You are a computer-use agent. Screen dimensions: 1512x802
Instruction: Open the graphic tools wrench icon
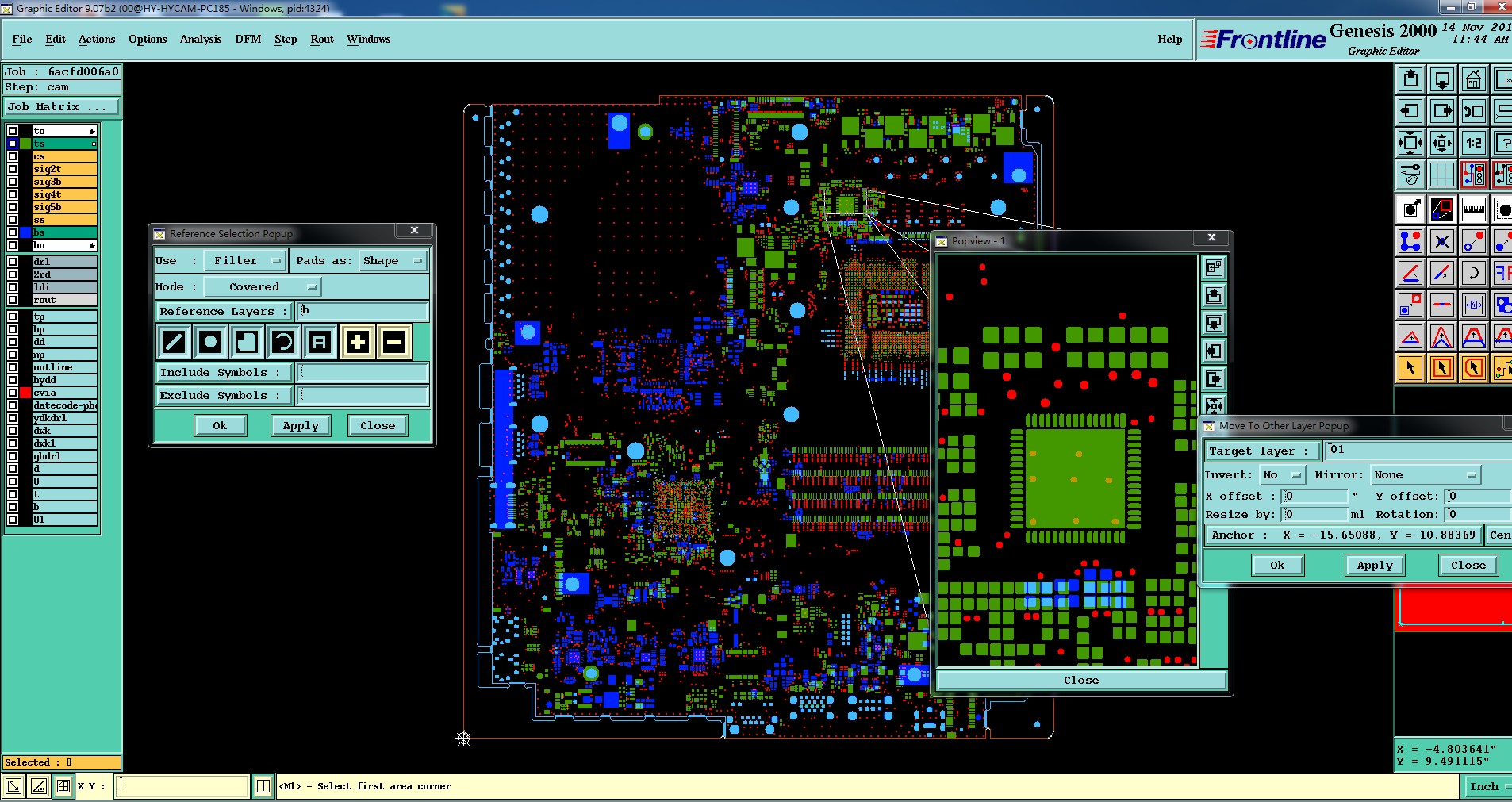click(x=1410, y=175)
